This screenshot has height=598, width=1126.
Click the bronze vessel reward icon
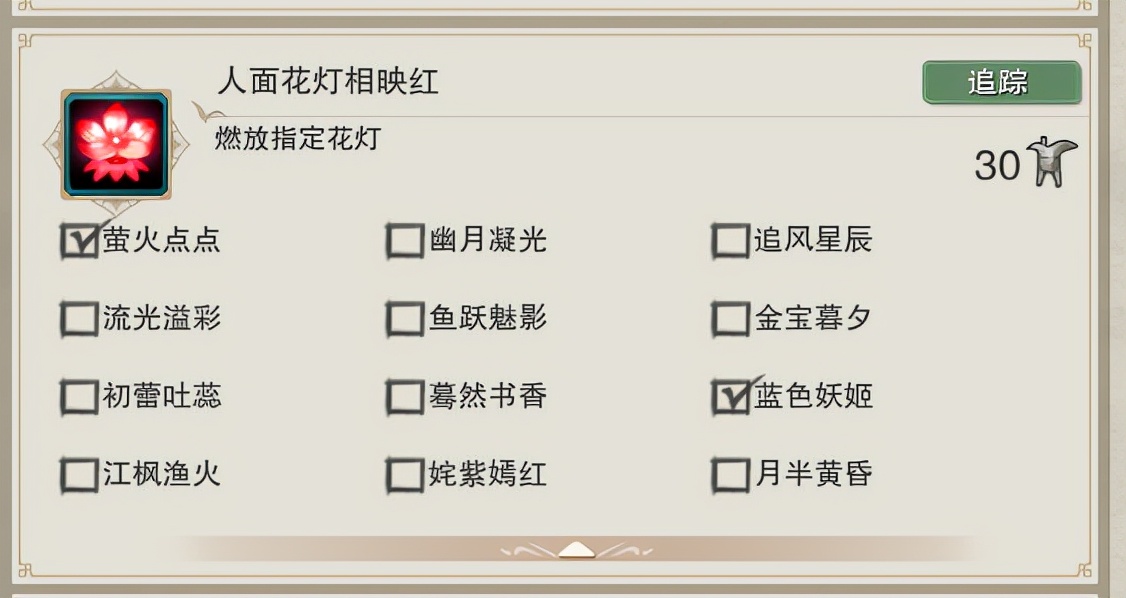coord(1053,162)
